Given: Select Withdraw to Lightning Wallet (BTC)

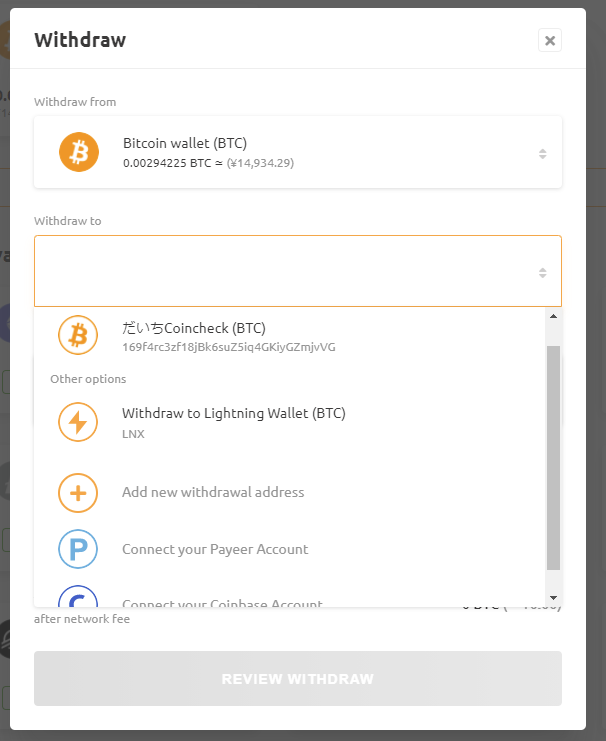Looking at the screenshot, I should (234, 414).
